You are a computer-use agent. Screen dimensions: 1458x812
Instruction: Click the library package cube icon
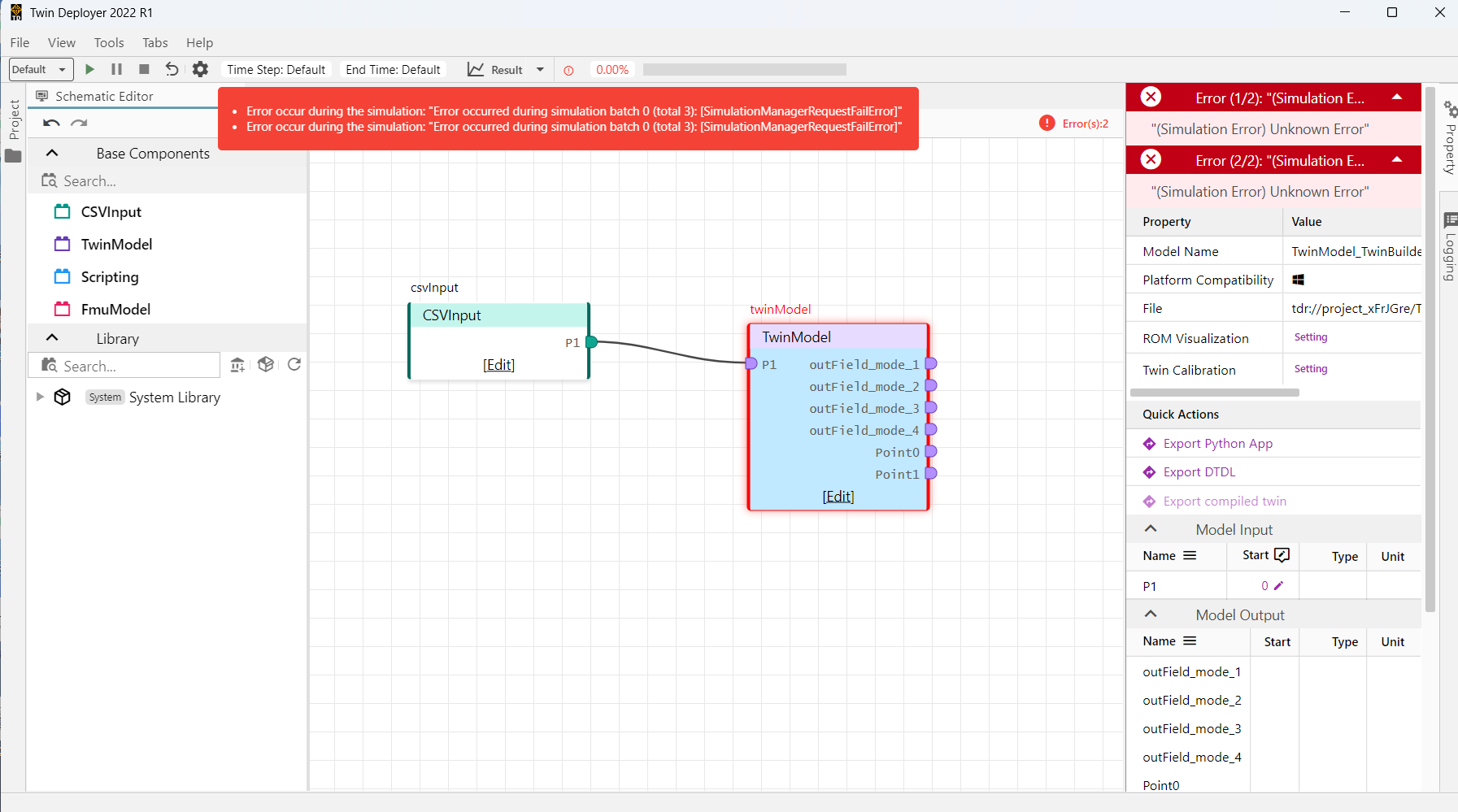pos(266,364)
